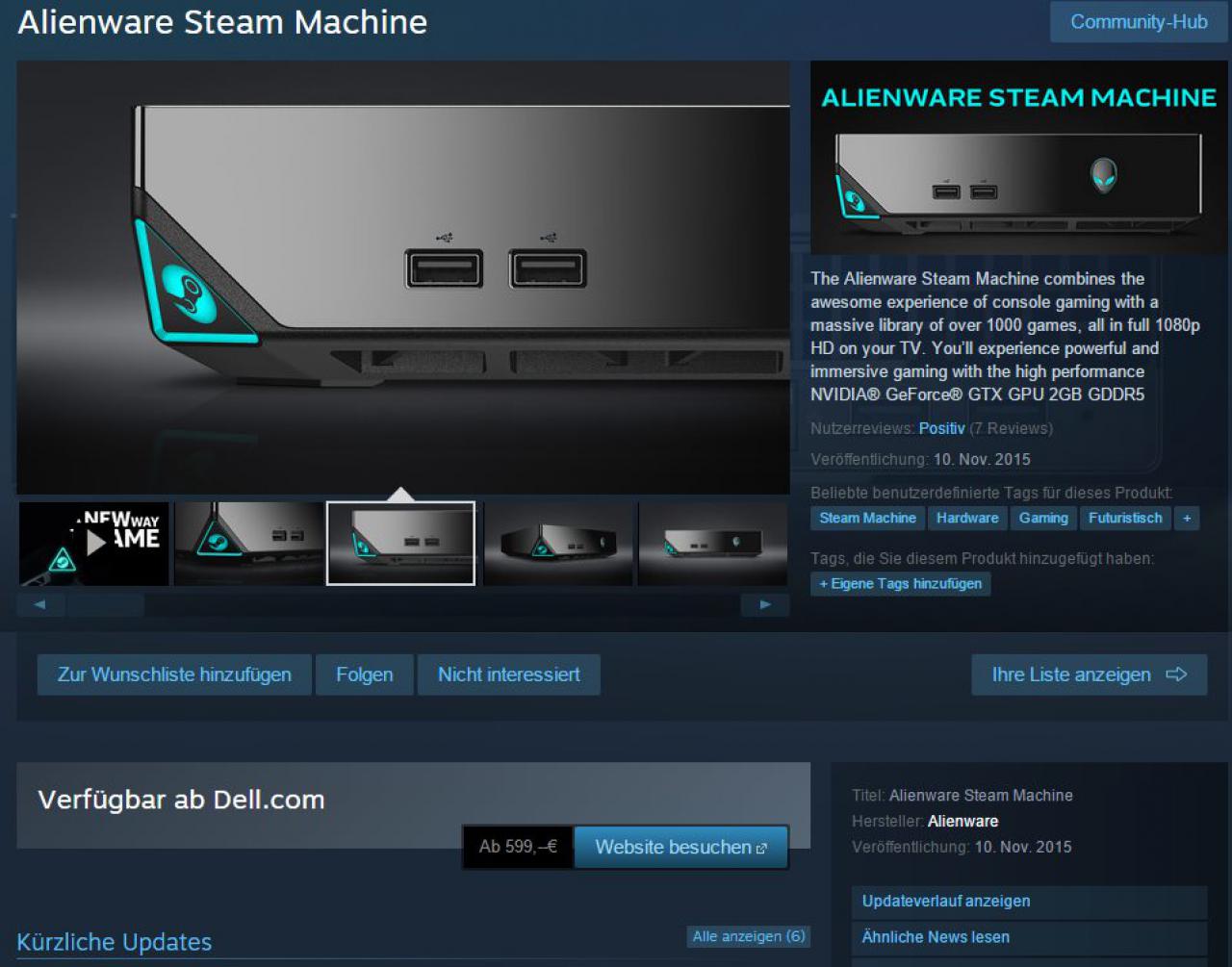Click the Ab 599,–€ price label

coord(518,847)
